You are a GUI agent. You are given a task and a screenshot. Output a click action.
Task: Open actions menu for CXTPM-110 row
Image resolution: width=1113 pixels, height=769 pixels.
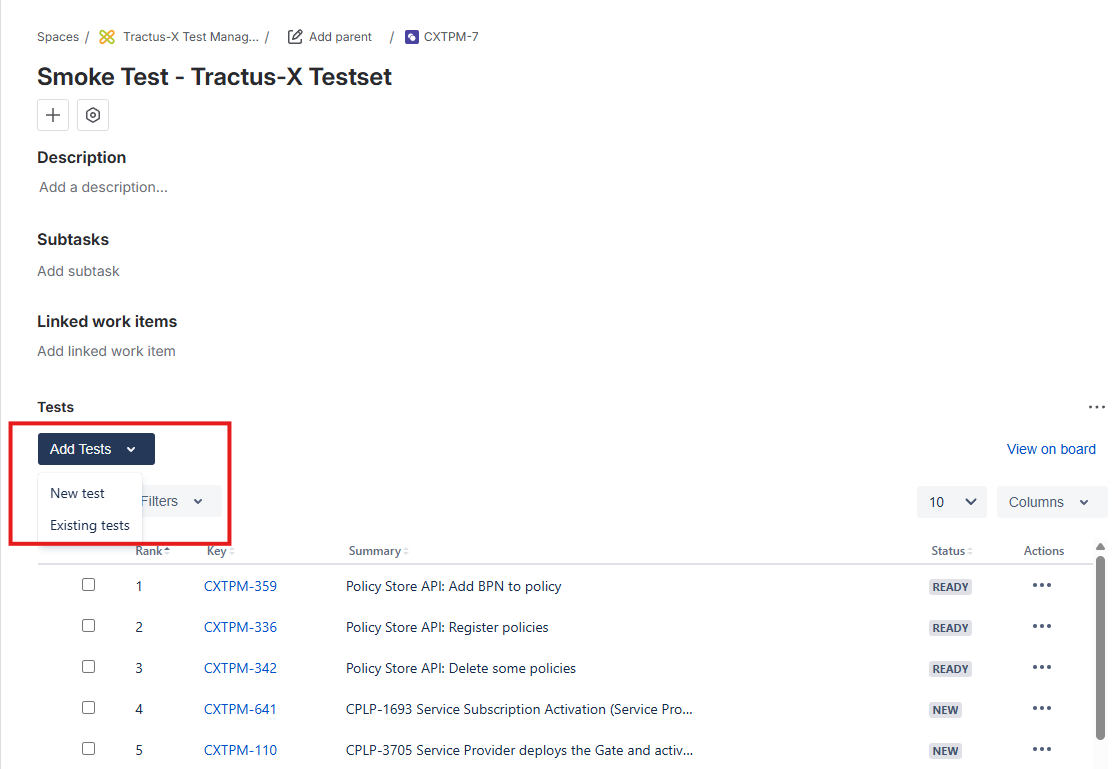tap(1042, 749)
